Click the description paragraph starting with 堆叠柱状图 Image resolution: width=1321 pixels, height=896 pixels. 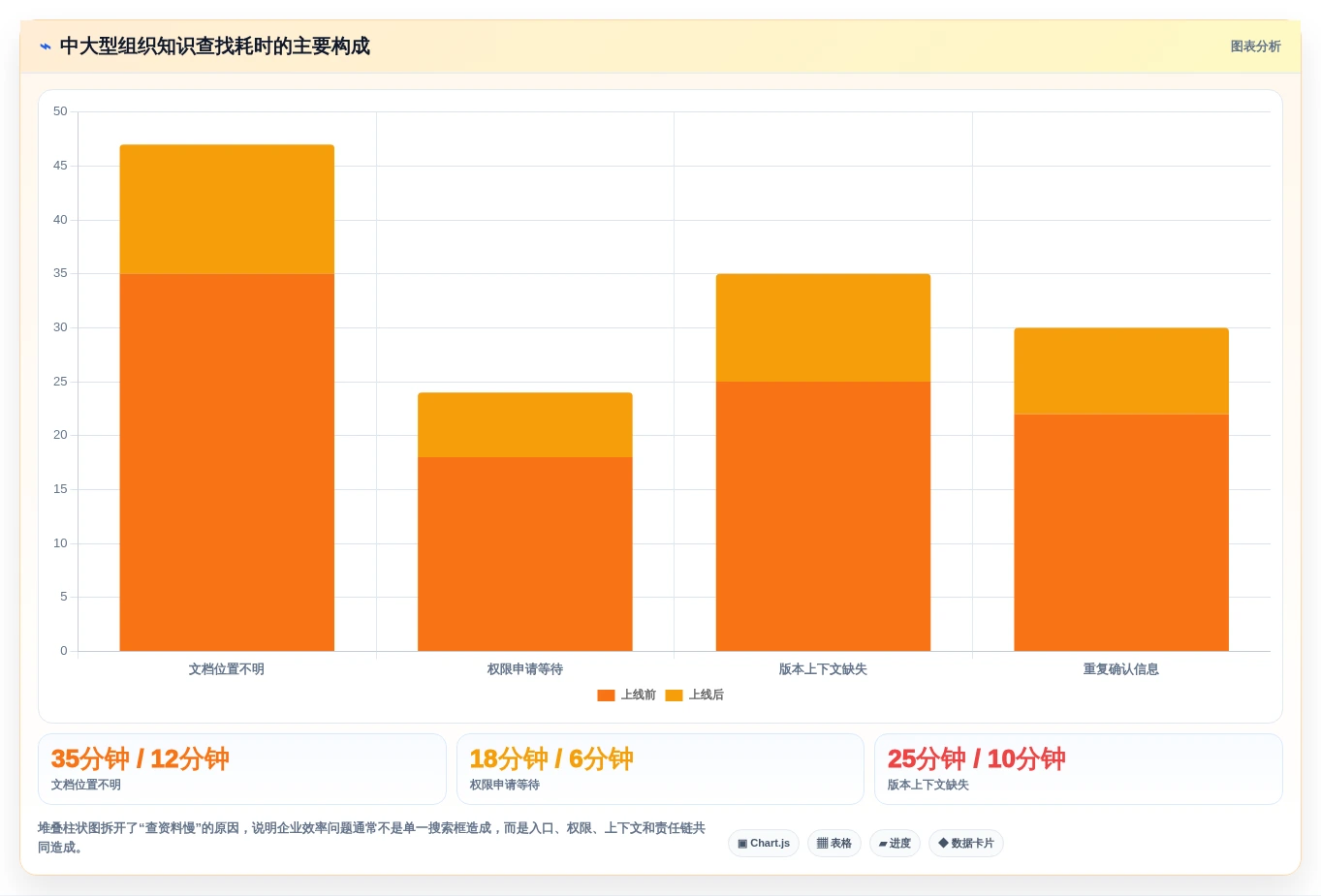pos(372,838)
